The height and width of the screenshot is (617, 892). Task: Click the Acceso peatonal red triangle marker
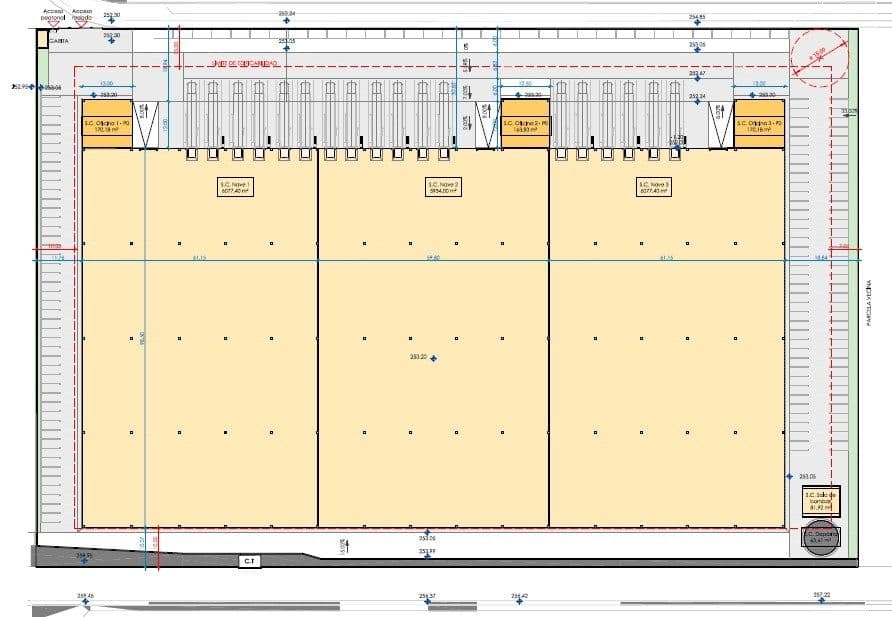tap(52, 23)
